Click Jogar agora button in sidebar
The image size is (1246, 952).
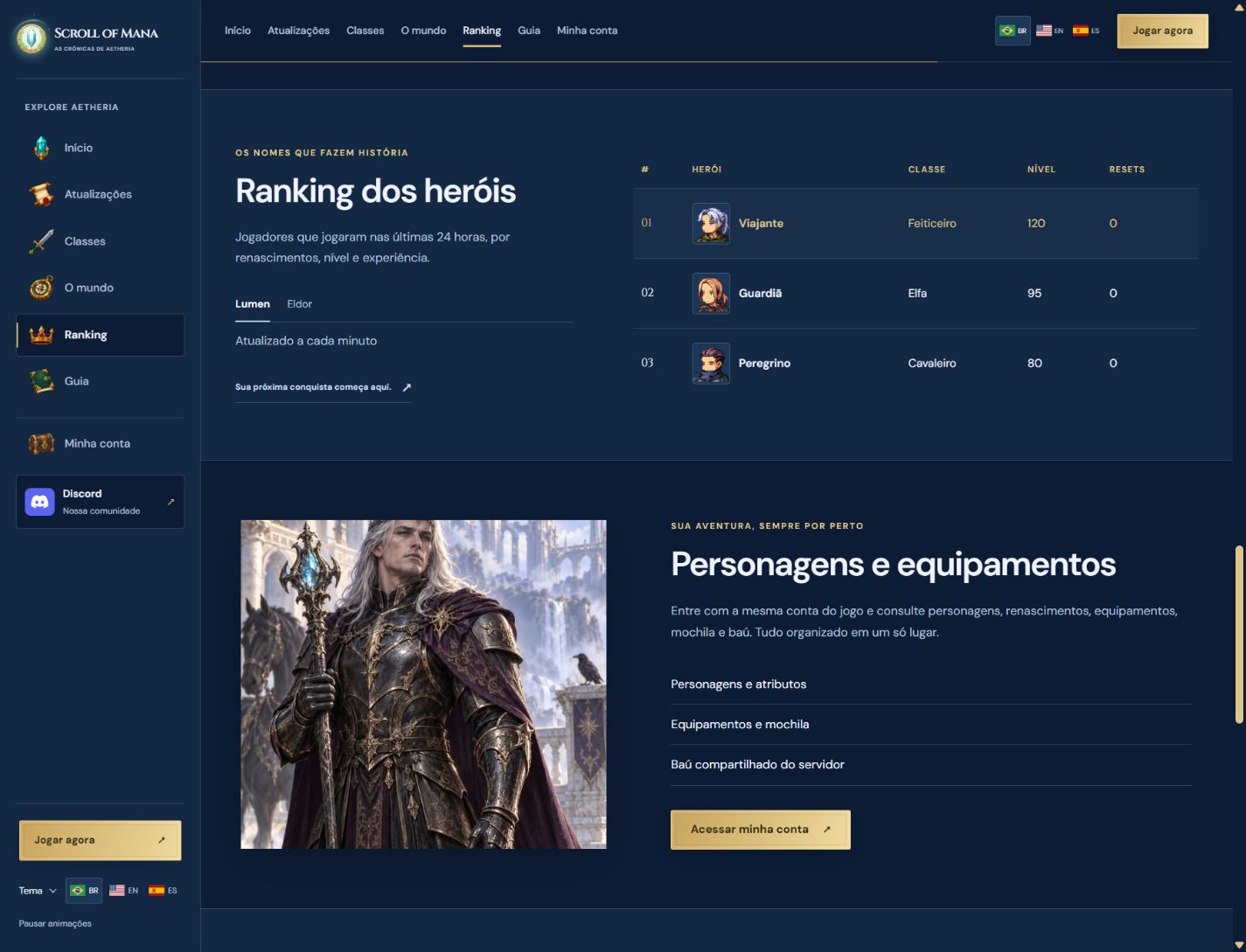(x=101, y=840)
